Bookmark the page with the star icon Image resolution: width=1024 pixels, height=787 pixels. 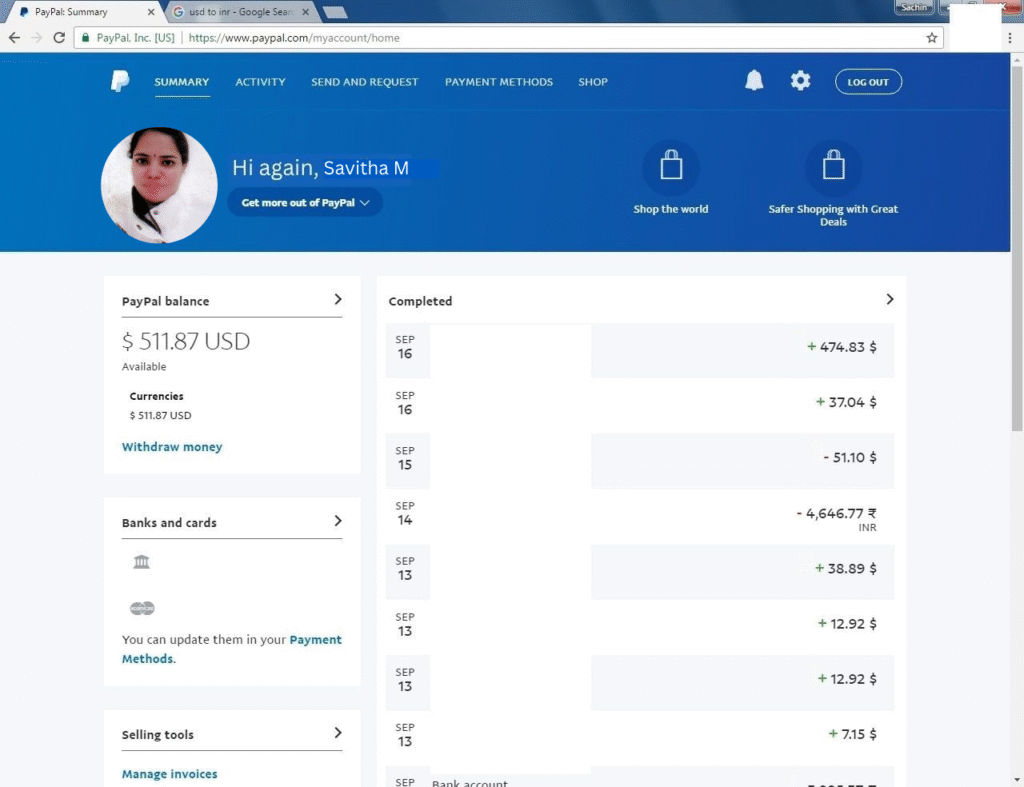932,38
